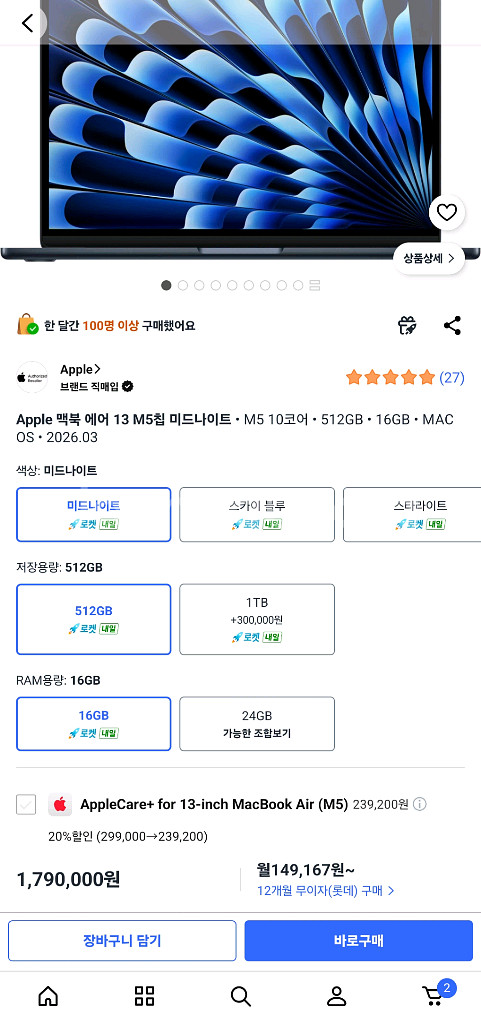Open the Apple brand store link
This screenshot has width=481, height=1024.
pos(80,370)
